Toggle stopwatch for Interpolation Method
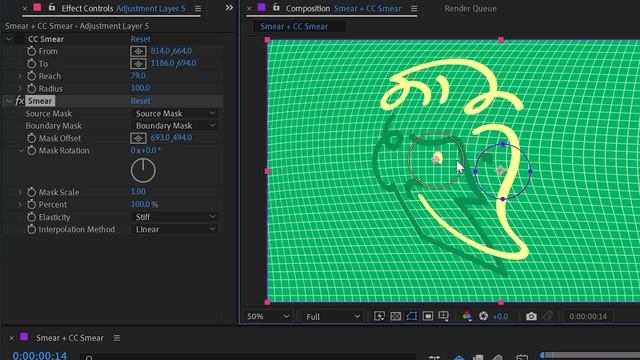 [31, 229]
